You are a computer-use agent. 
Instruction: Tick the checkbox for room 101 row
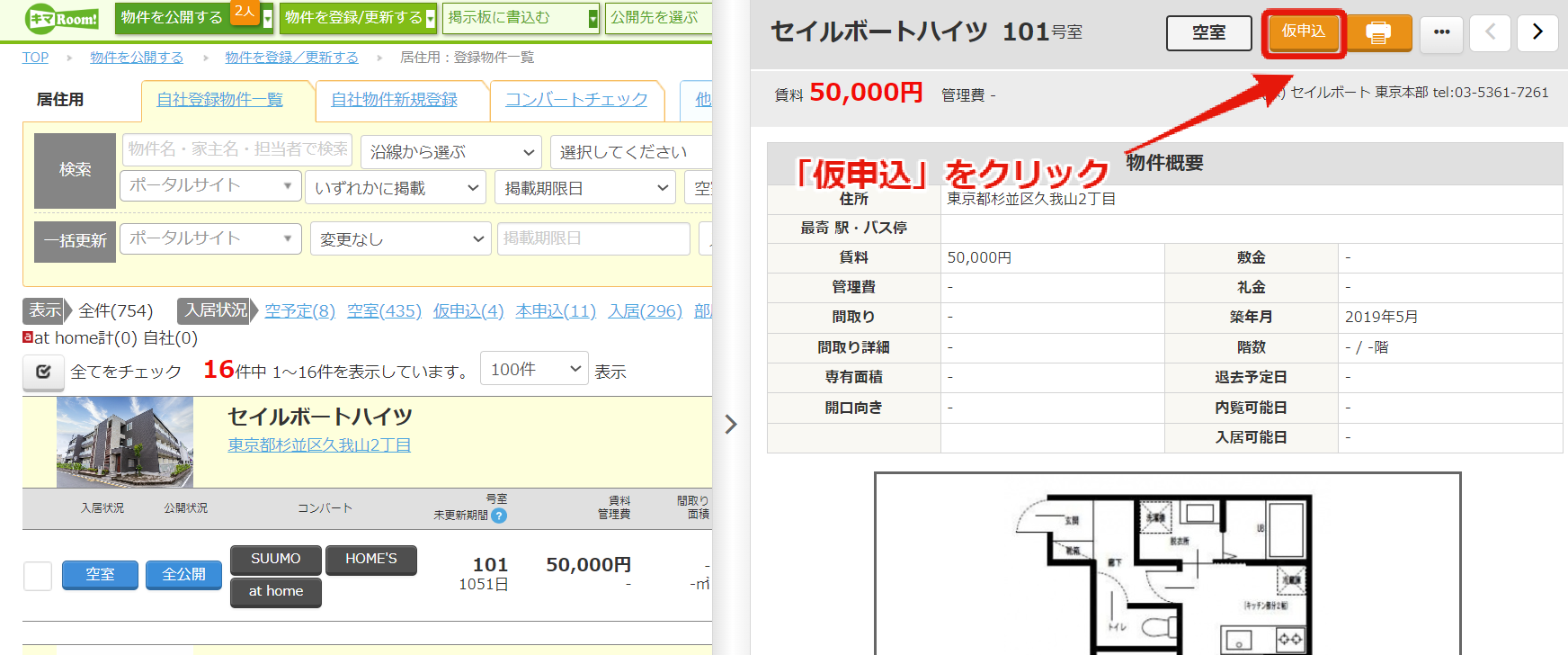38,576
